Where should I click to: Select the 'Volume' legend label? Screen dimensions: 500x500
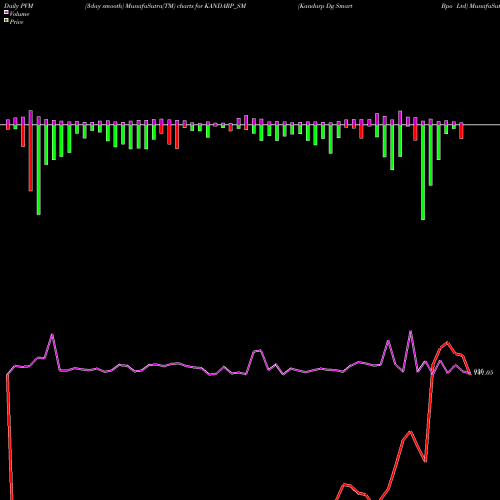coord(19,14)
